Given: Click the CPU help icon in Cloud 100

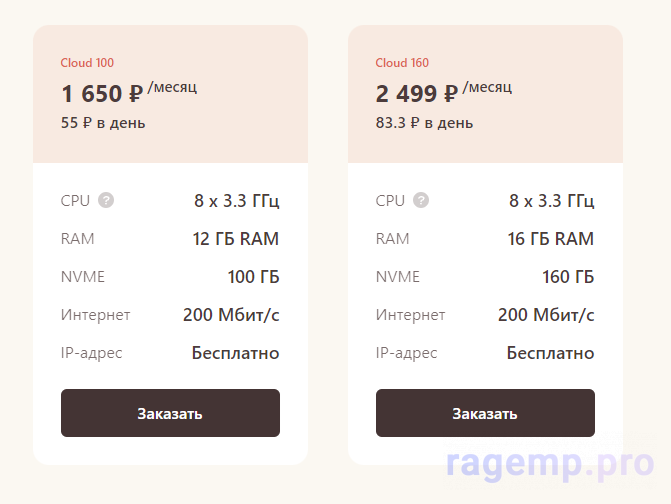Looking at the screenshot, I should click(106, 201).
